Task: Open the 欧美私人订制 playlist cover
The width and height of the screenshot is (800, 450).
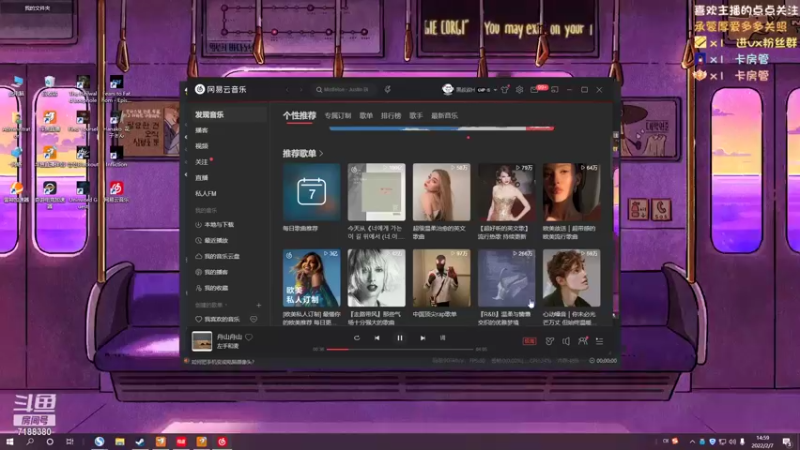Action: pos(311,278)
